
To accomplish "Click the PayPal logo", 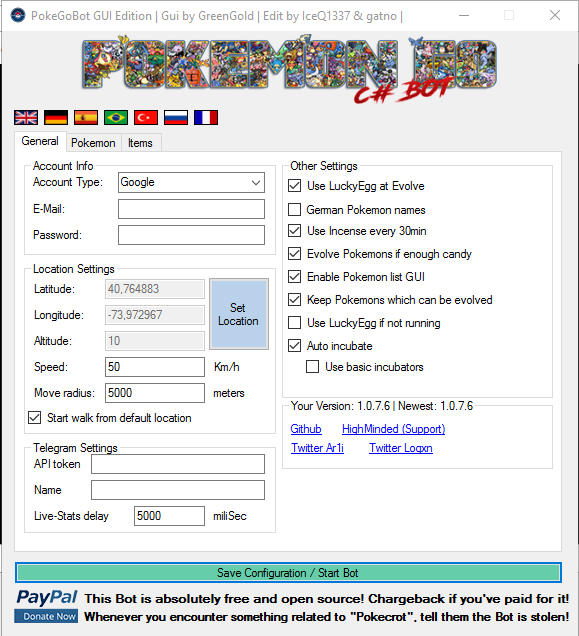I will pos(47,597).
